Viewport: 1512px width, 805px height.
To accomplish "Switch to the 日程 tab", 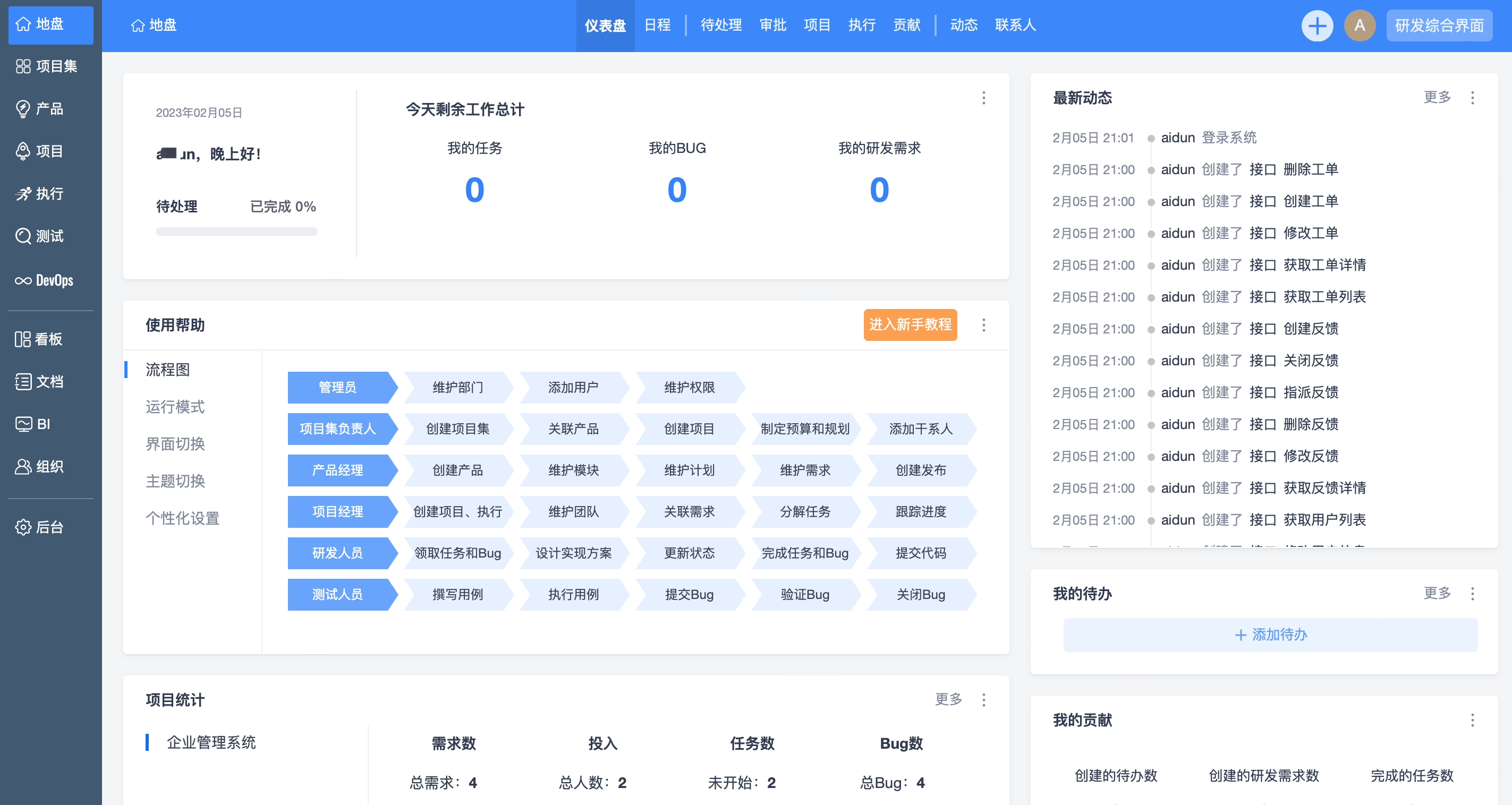I will coord(657,25).
